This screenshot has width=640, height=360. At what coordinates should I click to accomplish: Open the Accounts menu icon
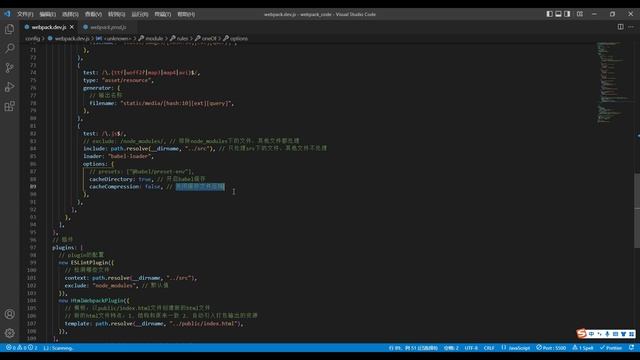[9, 314]
